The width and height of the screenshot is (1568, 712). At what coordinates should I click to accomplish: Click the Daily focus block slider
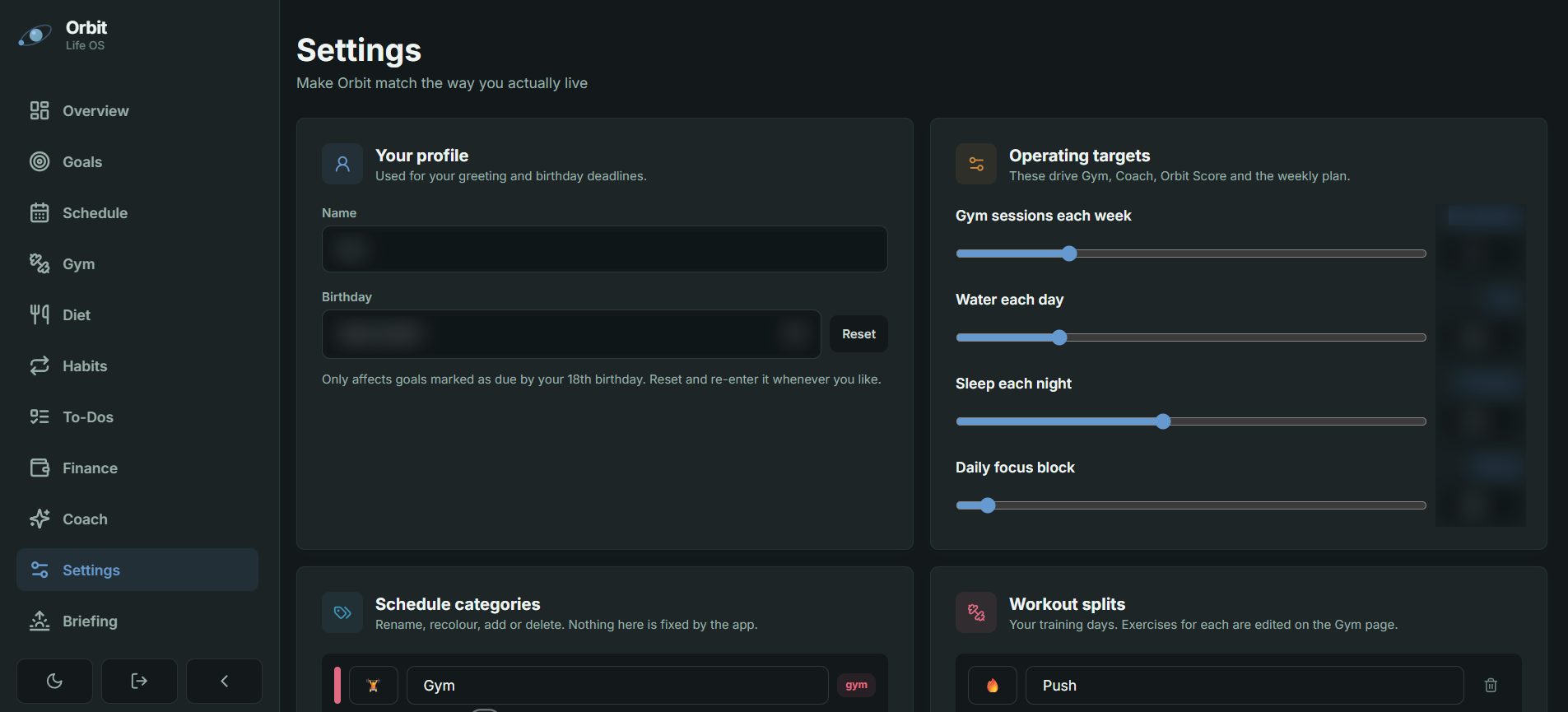pyautogui.click(x=1190, y=505)
